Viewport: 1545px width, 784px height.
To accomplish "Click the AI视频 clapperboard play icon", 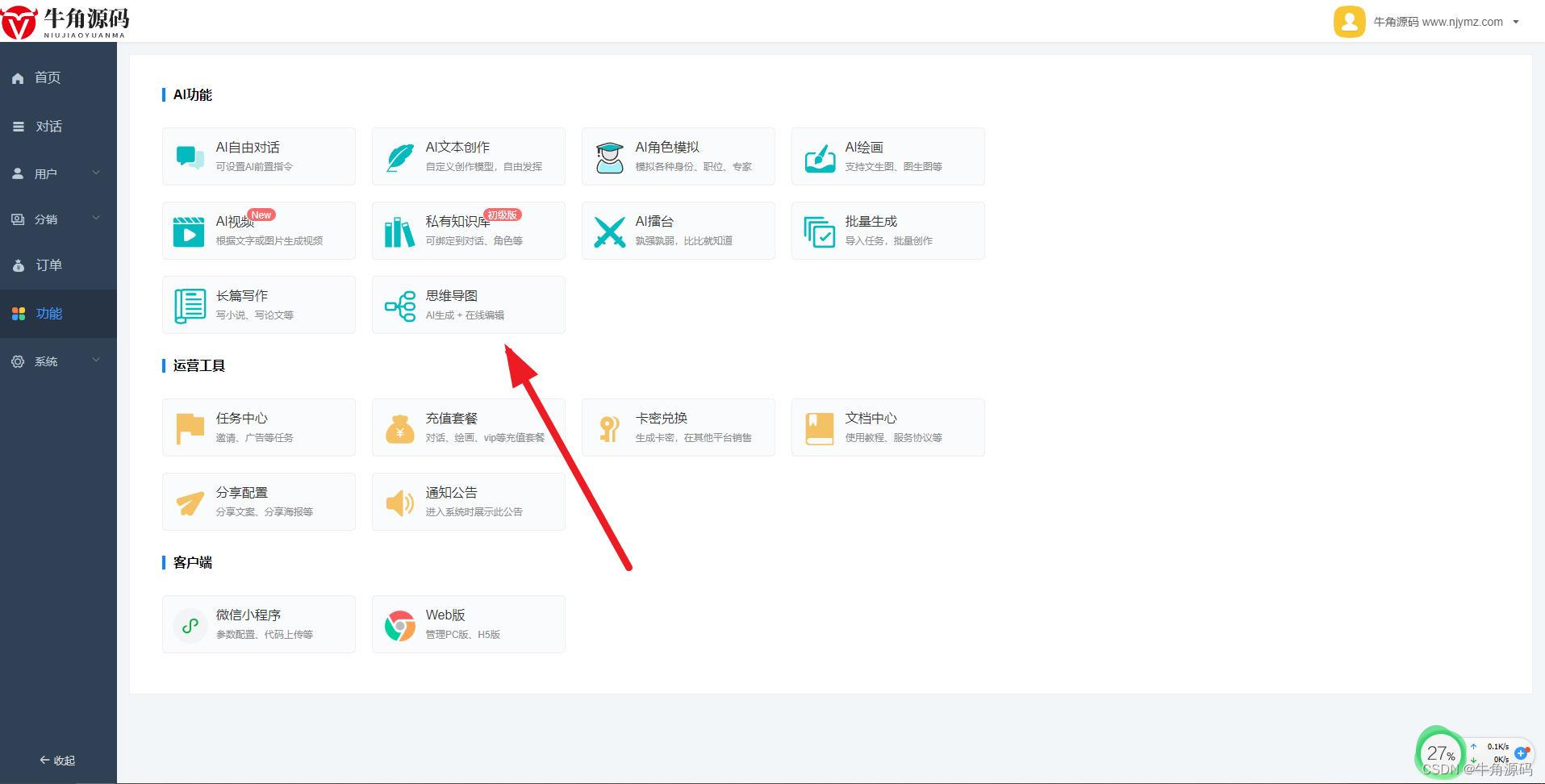I will 189,231.
